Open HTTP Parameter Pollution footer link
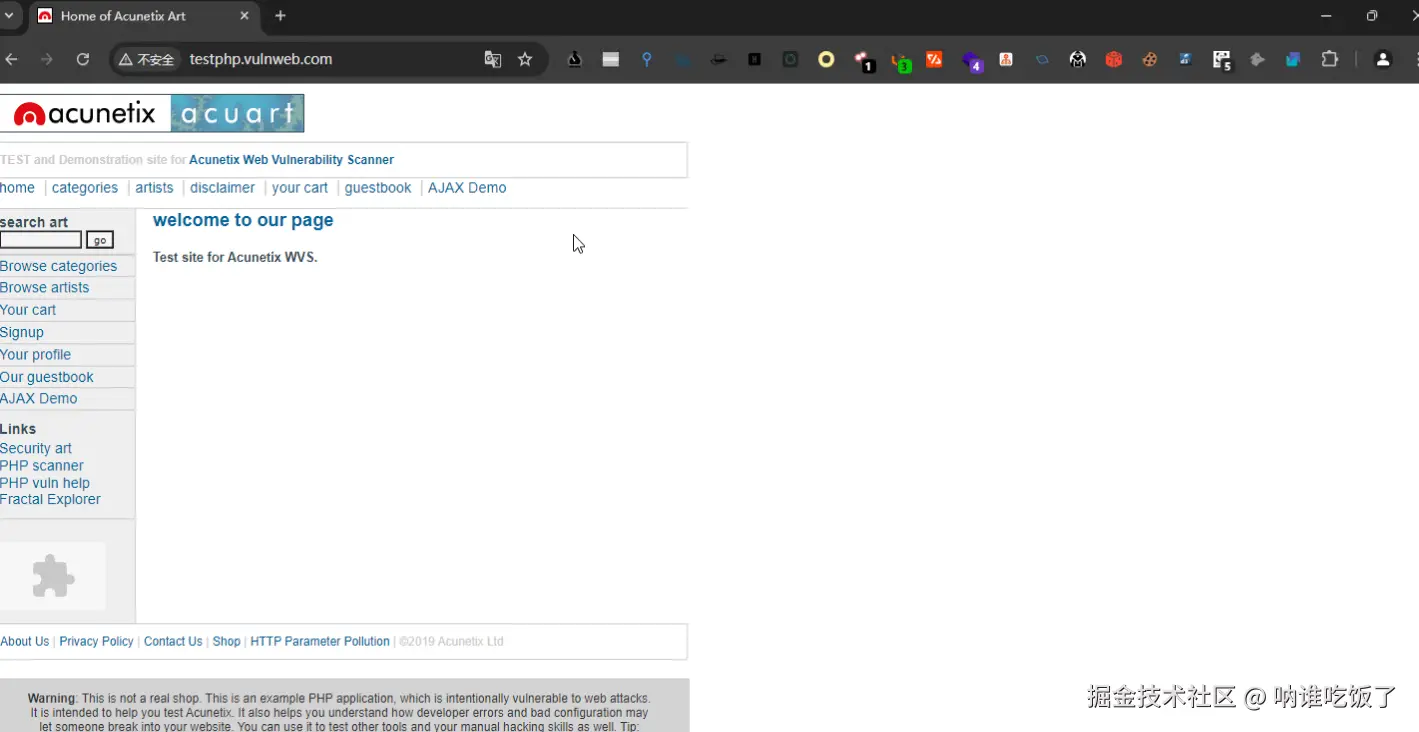Screen dimensions: 1419x732 [x=320, y=642]
